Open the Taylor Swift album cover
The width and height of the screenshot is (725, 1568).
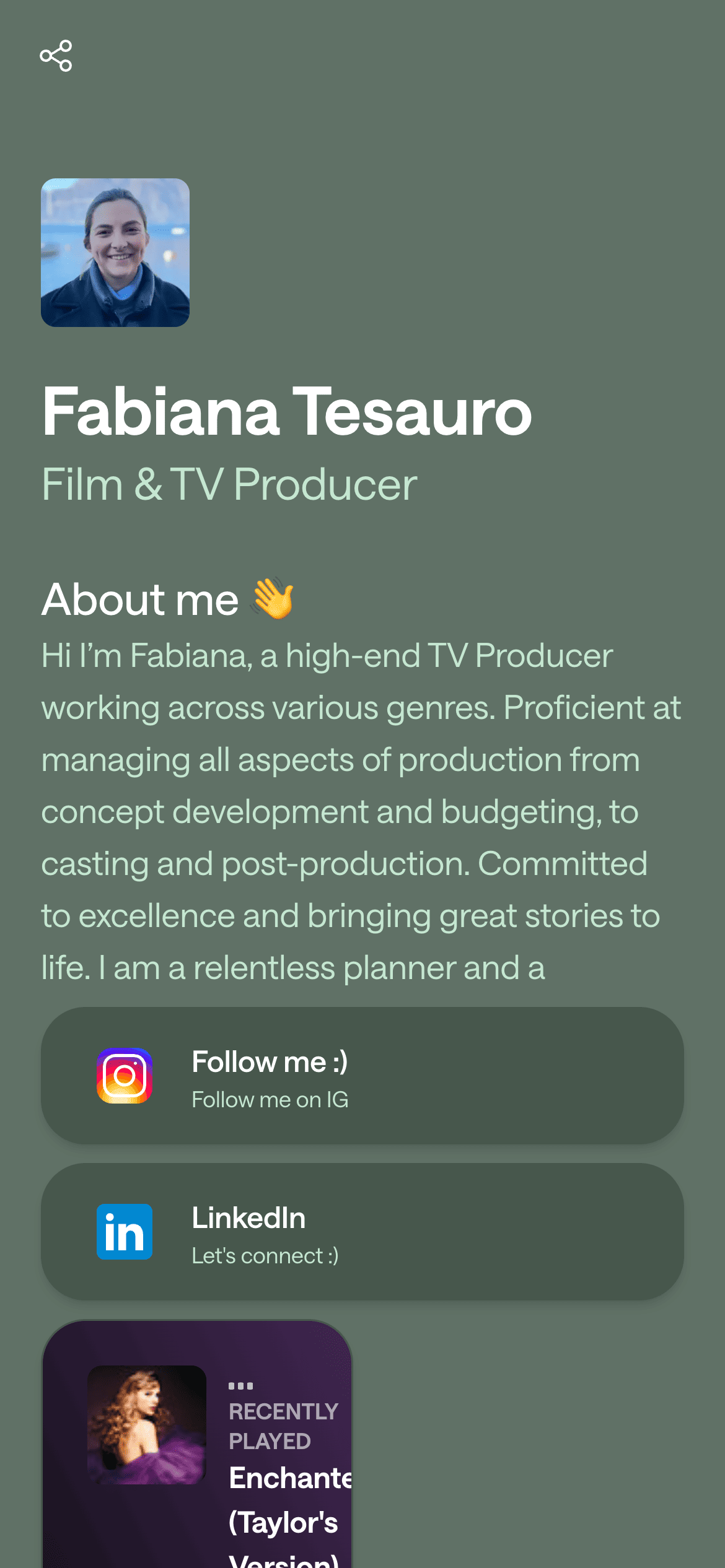coord(147,1424)
